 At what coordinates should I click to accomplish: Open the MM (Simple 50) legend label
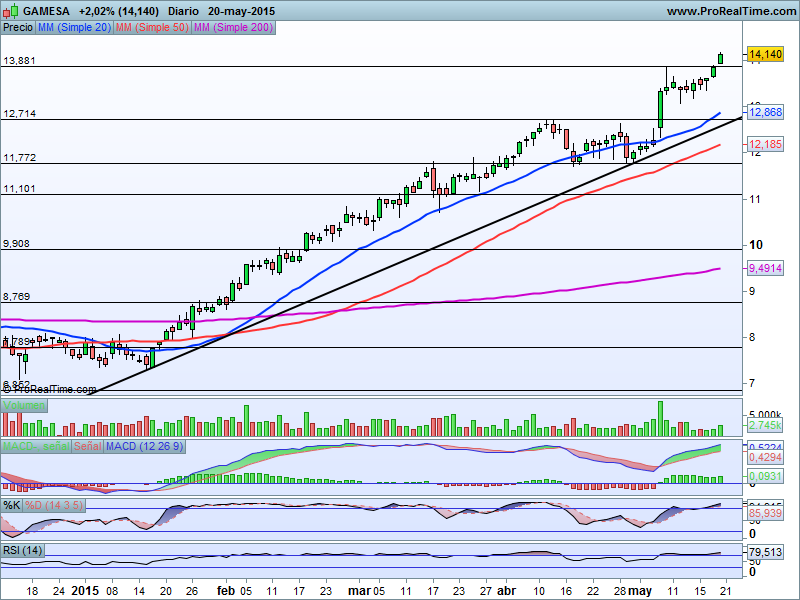coord(150,28)
